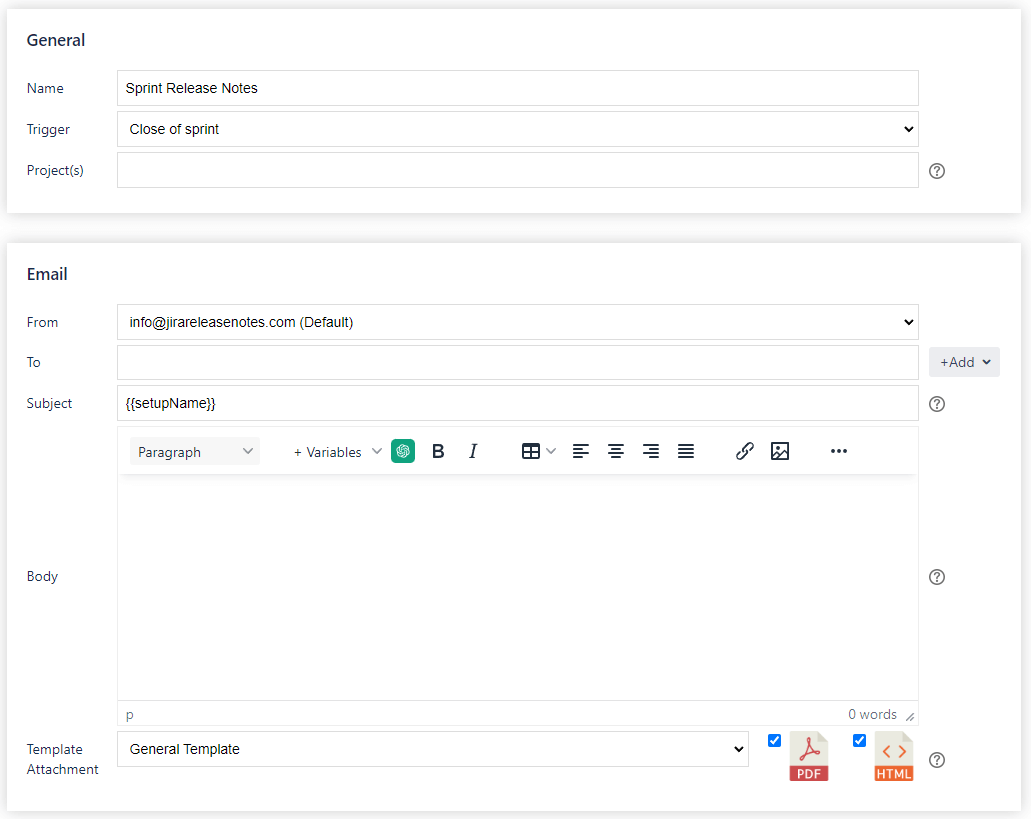The height and width of the screenshot is (819, 1031).
Task: Open help for the Project(s) field
Action: pos(936,171)
